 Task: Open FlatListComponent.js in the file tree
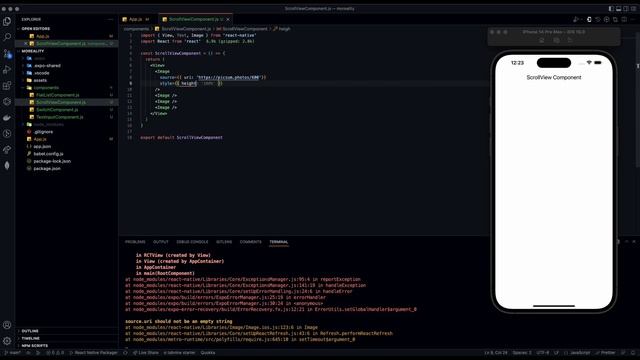point(67,95)
